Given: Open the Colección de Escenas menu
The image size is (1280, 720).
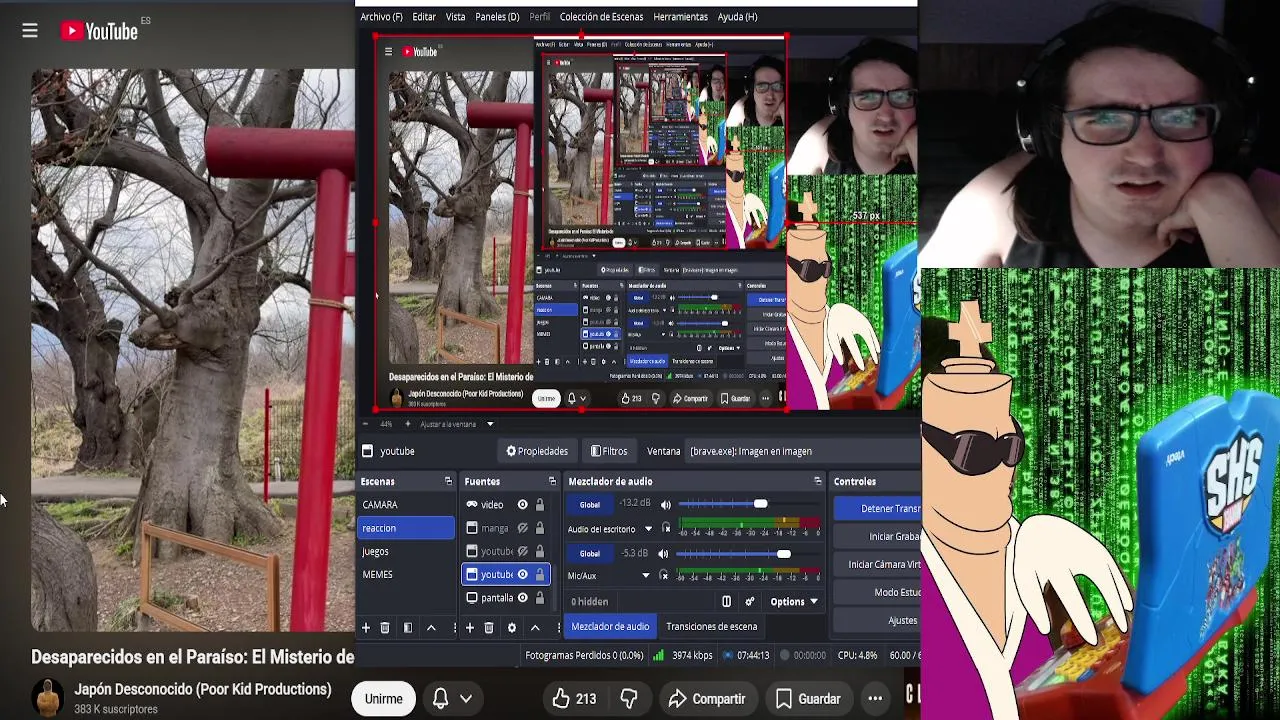Looking at the screenshot, I should [601, 17].
